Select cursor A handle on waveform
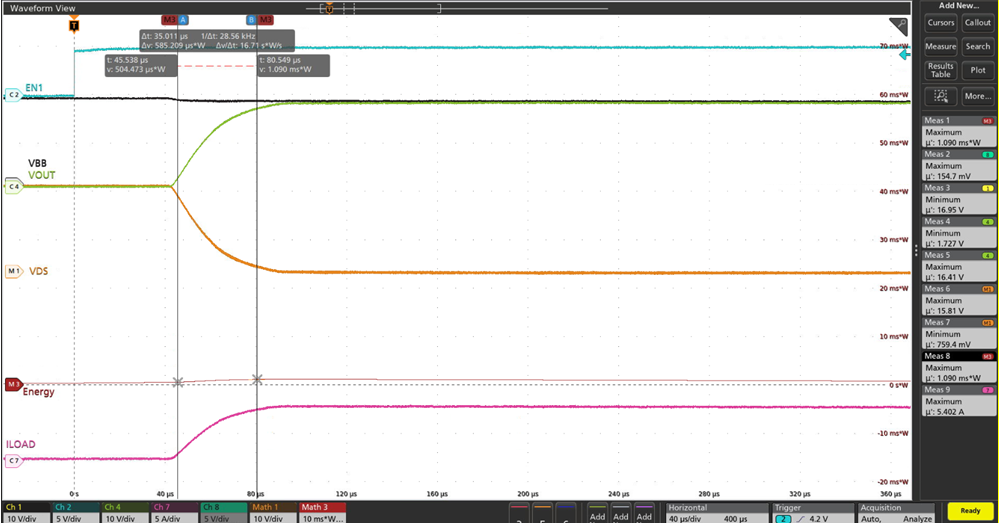The height and width of the screenshot is (525, 1000). (183, 20)
